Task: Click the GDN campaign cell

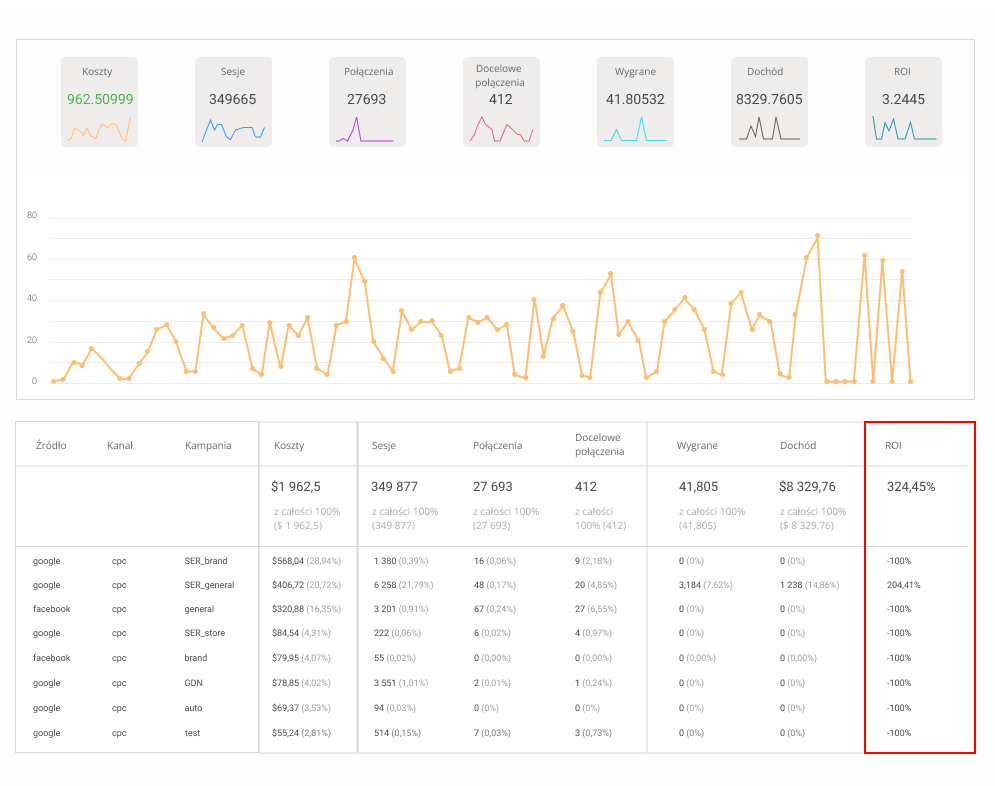Action: click(193, 683)
